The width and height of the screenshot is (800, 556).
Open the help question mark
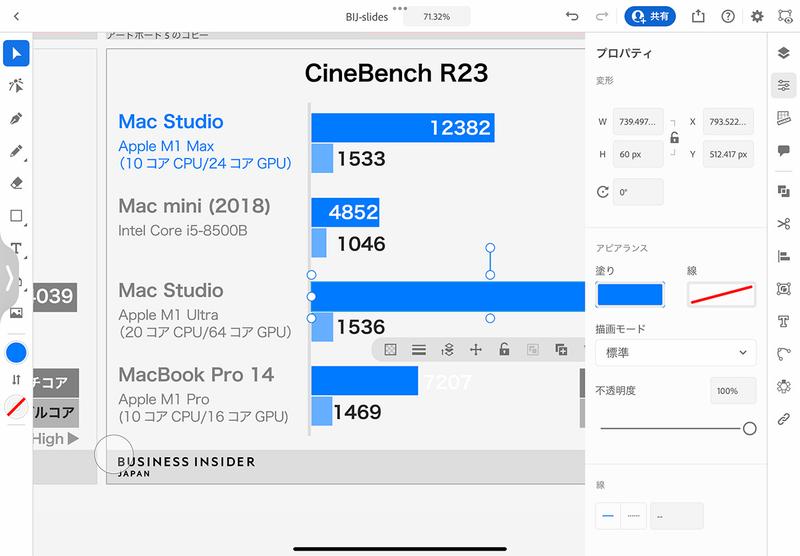pyautogui.click(x=728, y=16)
